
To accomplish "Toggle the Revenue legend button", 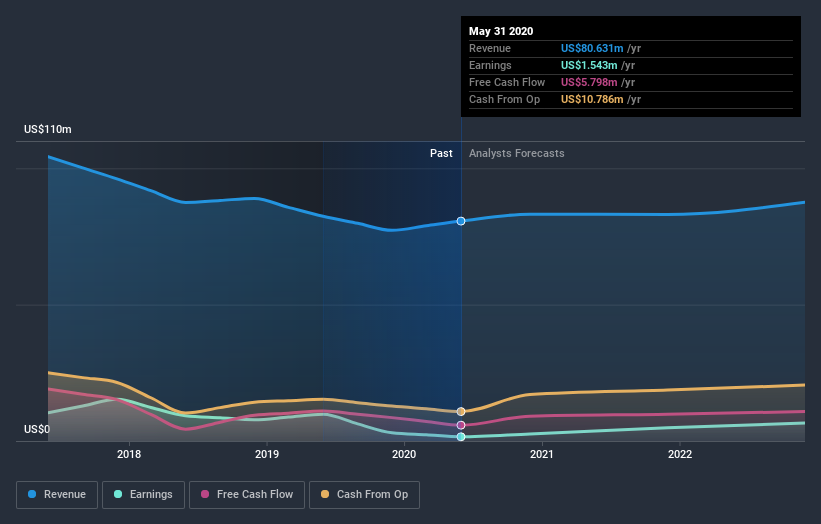I will (57, 495).
